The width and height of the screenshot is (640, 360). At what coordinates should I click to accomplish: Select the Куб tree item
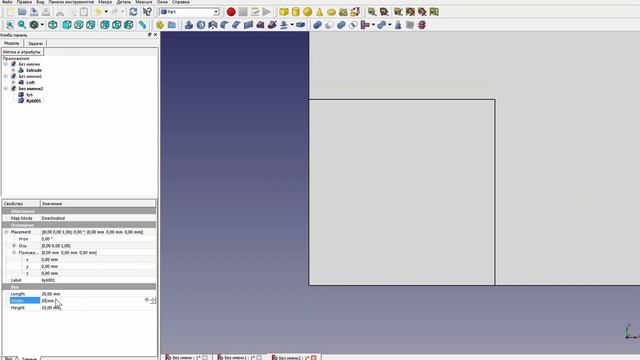tap(29, 95)
